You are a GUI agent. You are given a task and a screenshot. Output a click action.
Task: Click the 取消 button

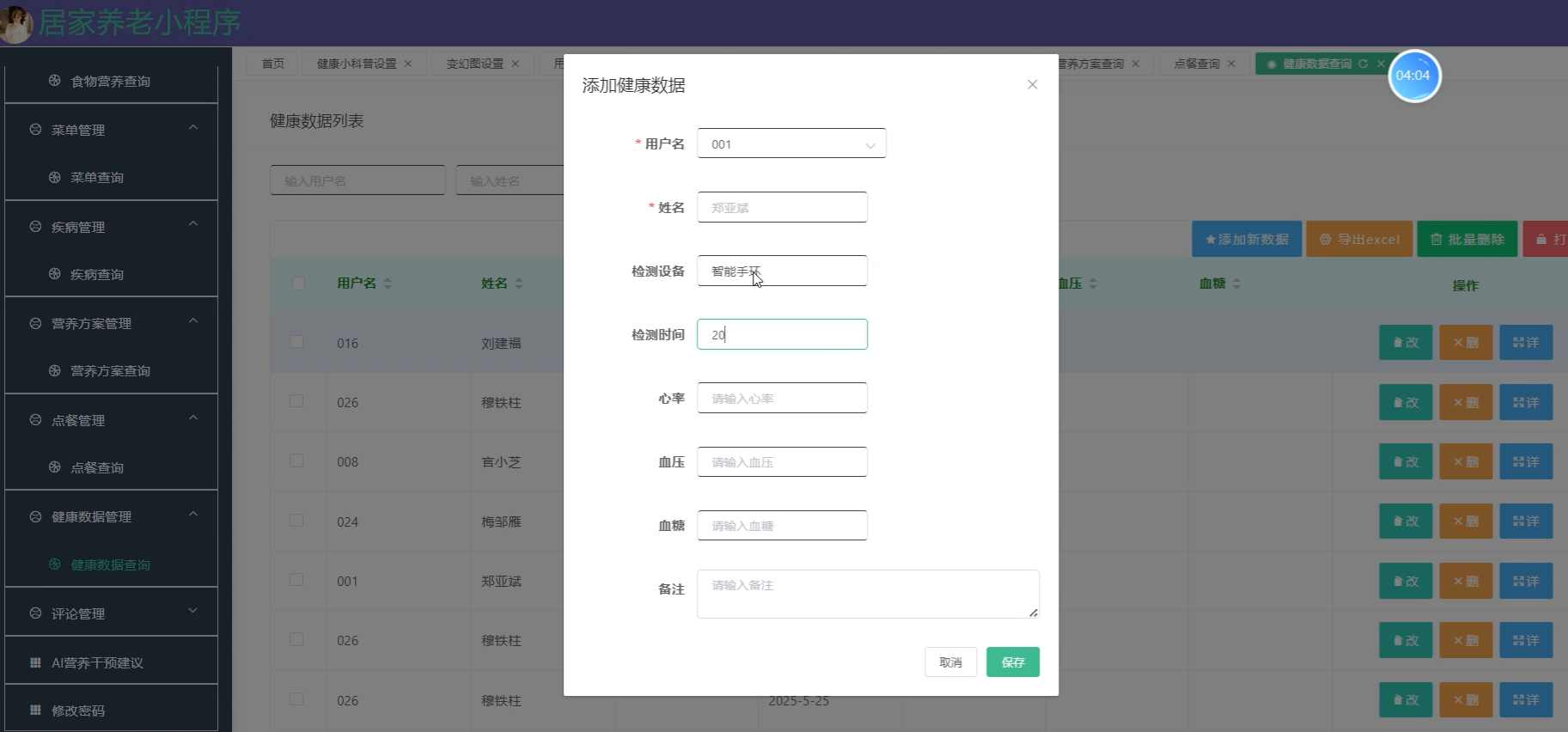click(950, 662)
